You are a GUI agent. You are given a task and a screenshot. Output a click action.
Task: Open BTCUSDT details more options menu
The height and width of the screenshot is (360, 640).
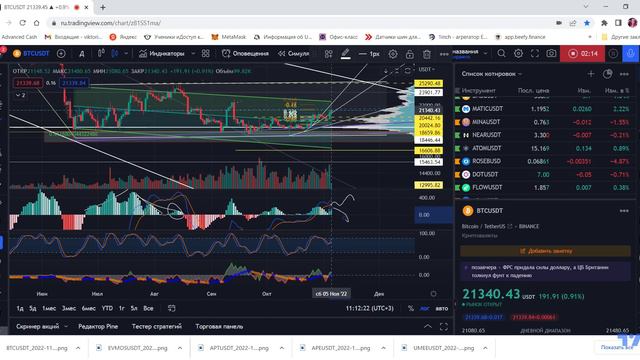[x=624, y=211]
